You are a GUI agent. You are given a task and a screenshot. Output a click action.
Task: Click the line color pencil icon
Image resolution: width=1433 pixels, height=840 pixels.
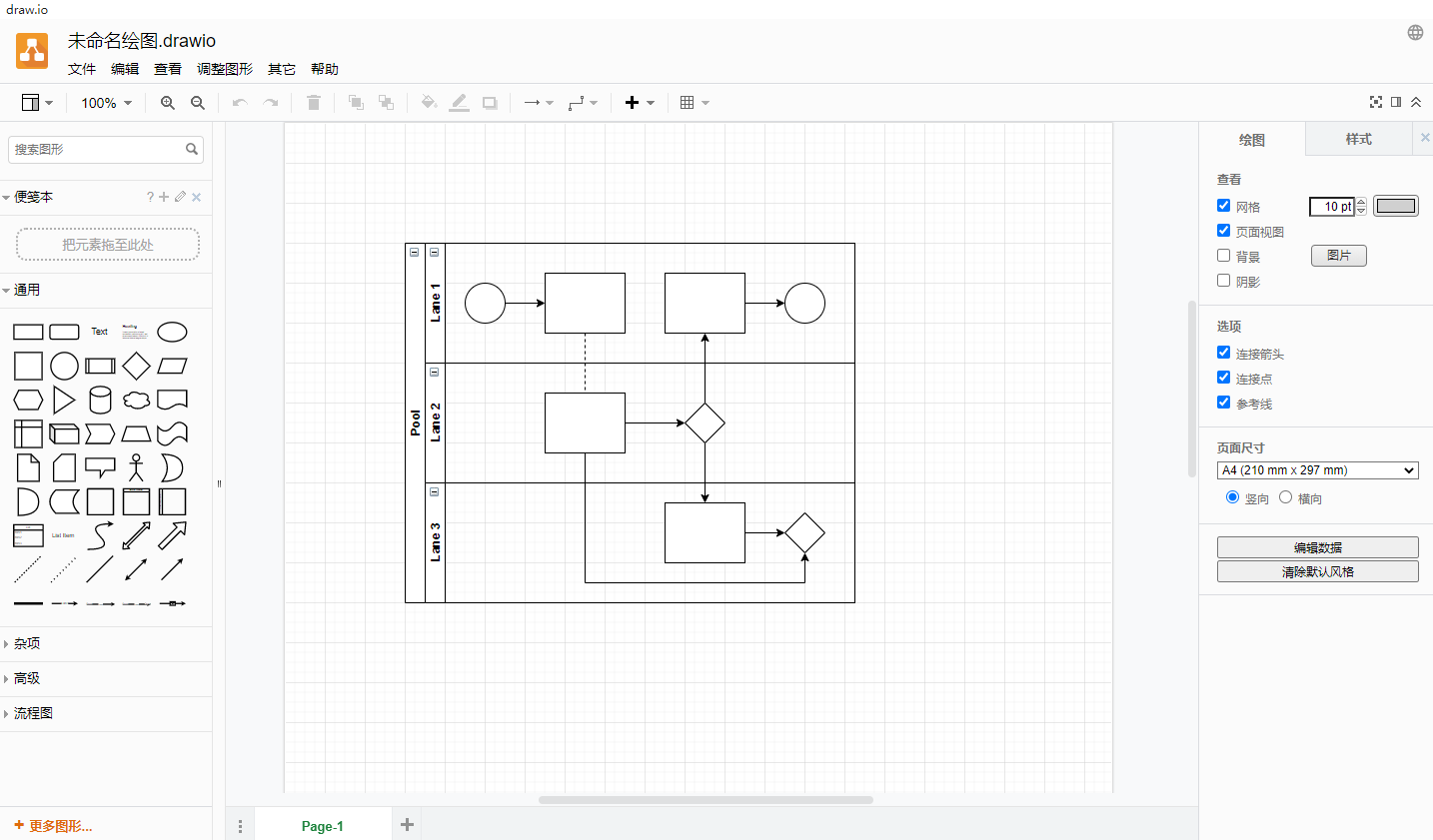[x=459, y=103]
